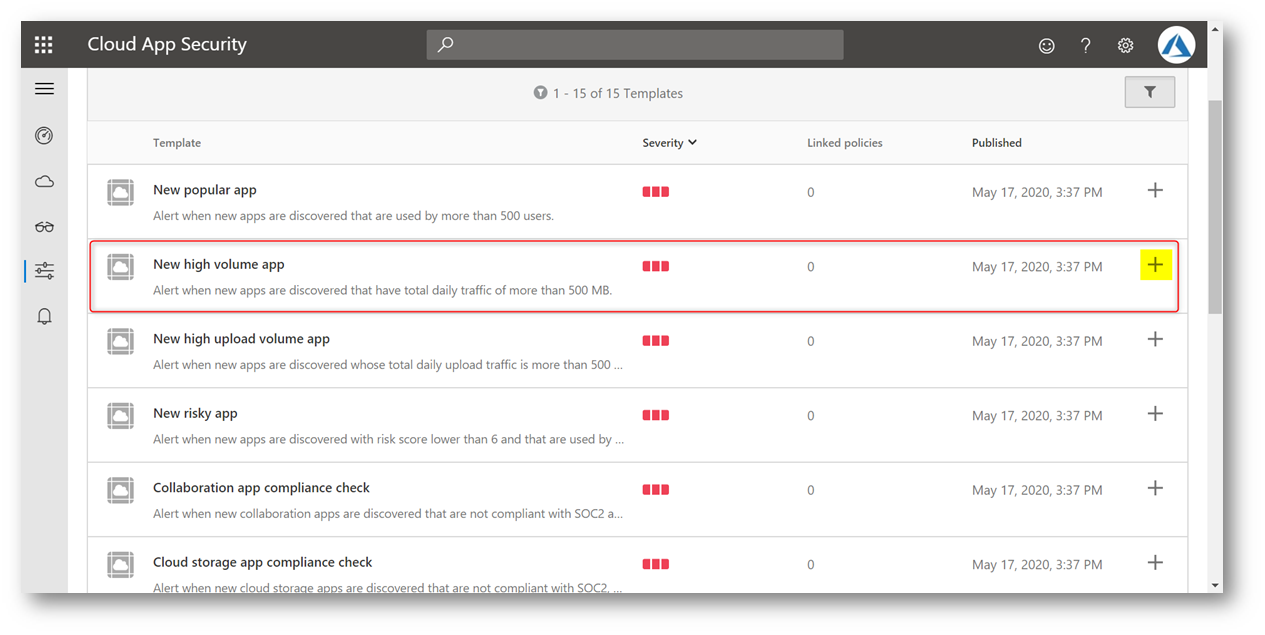Click linked policies count for New high volume app

pos(811,267)
